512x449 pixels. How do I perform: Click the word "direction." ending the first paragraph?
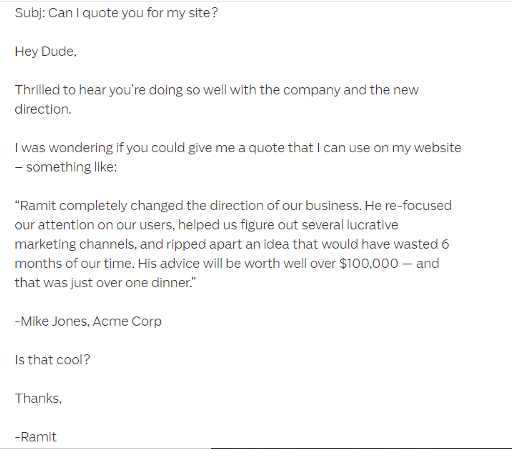coord(43,109)
